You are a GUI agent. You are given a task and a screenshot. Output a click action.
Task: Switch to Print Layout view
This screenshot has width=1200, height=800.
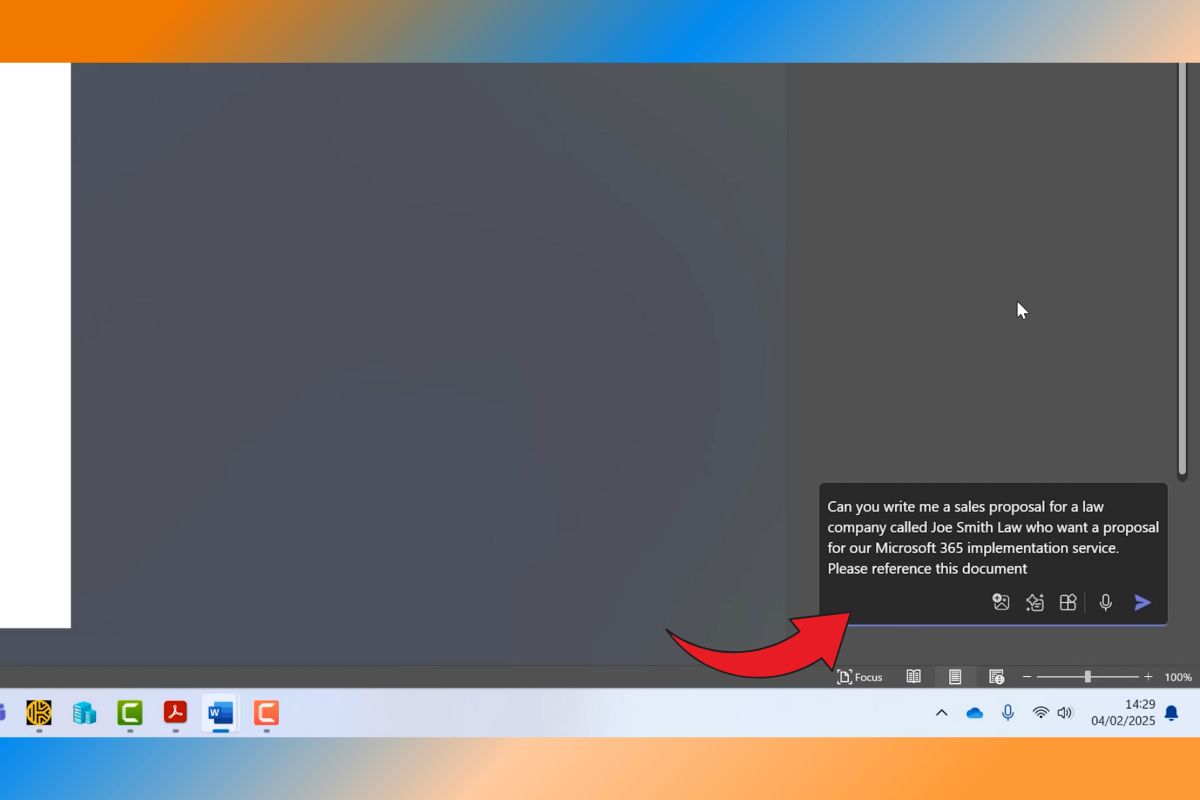[954, 677]
